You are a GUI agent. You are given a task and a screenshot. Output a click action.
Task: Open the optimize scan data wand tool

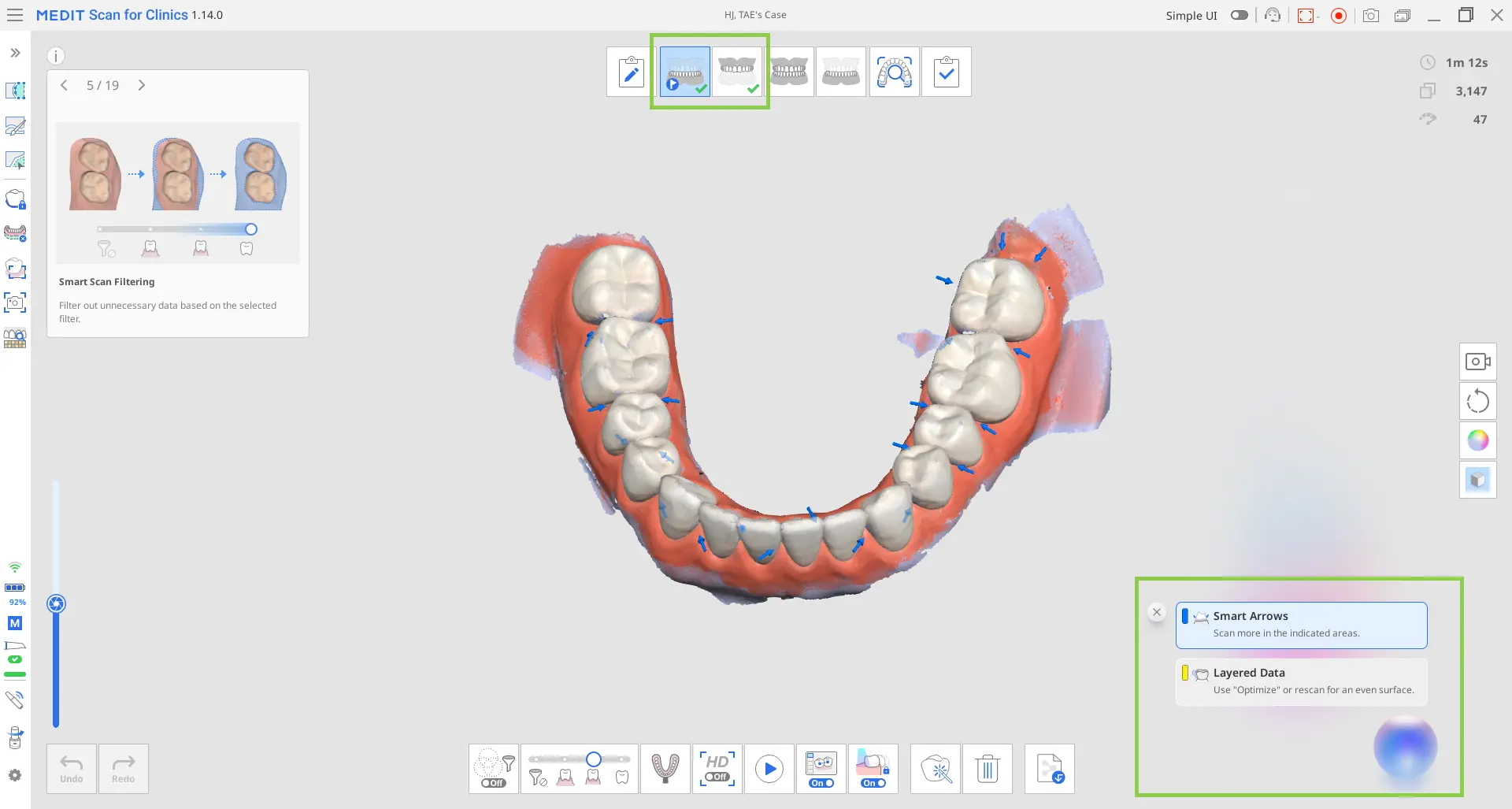[x=936, y=769]
